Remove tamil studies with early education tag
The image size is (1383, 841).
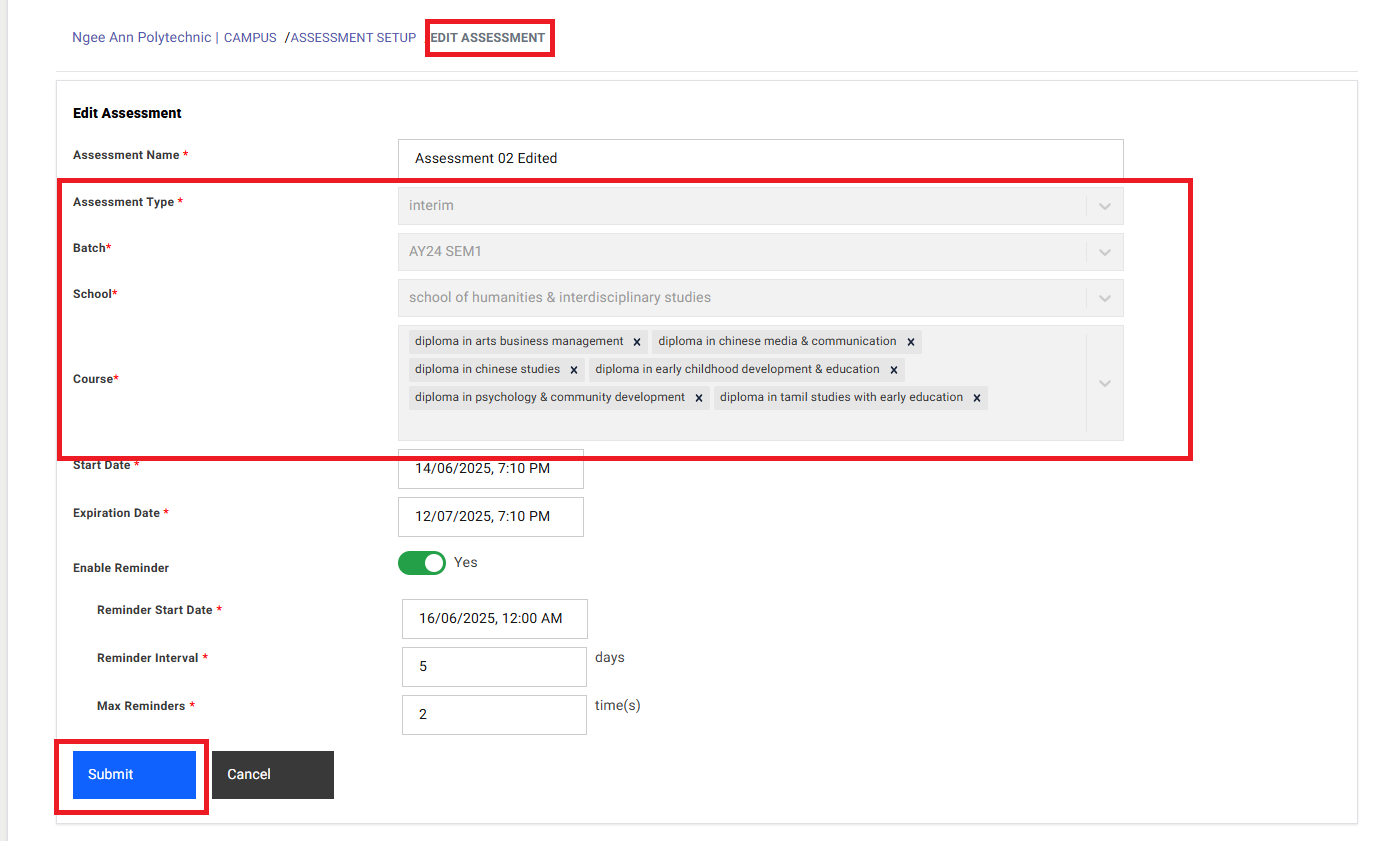point(977,398)
